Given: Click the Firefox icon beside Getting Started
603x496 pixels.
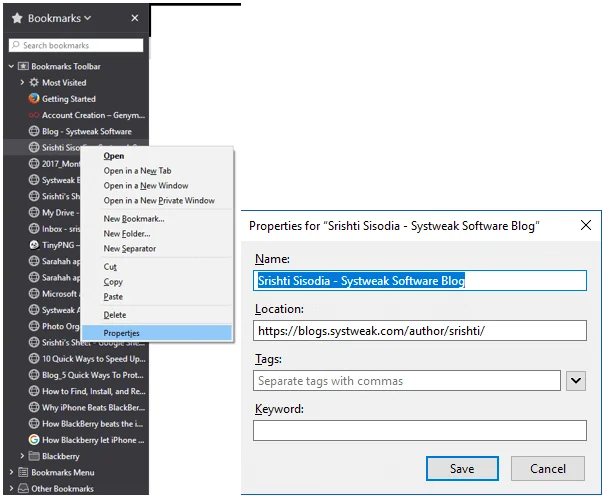Looking at the screenshot, I should coord(33,99).
